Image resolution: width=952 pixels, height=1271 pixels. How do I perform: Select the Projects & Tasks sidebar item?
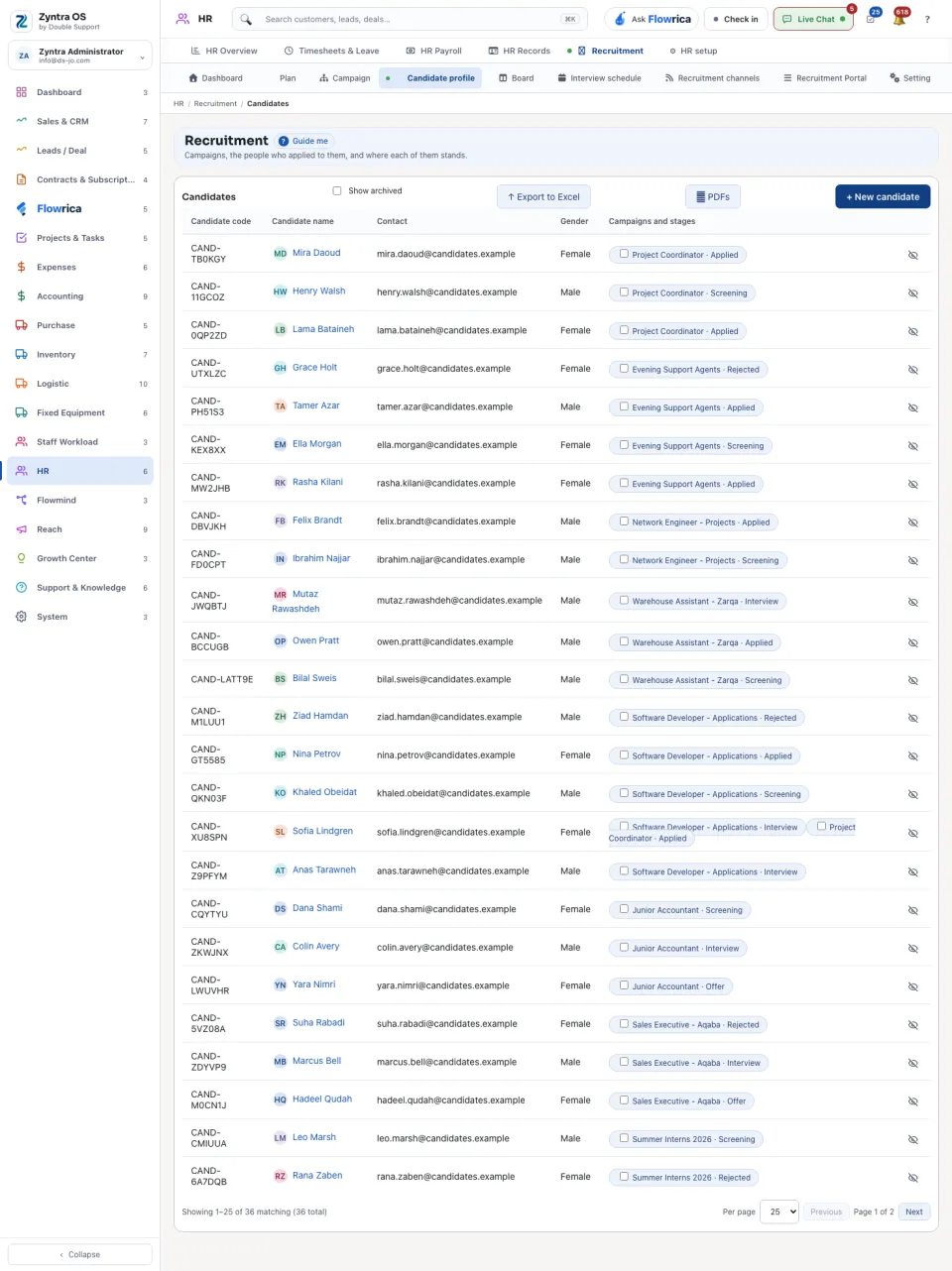80,238
